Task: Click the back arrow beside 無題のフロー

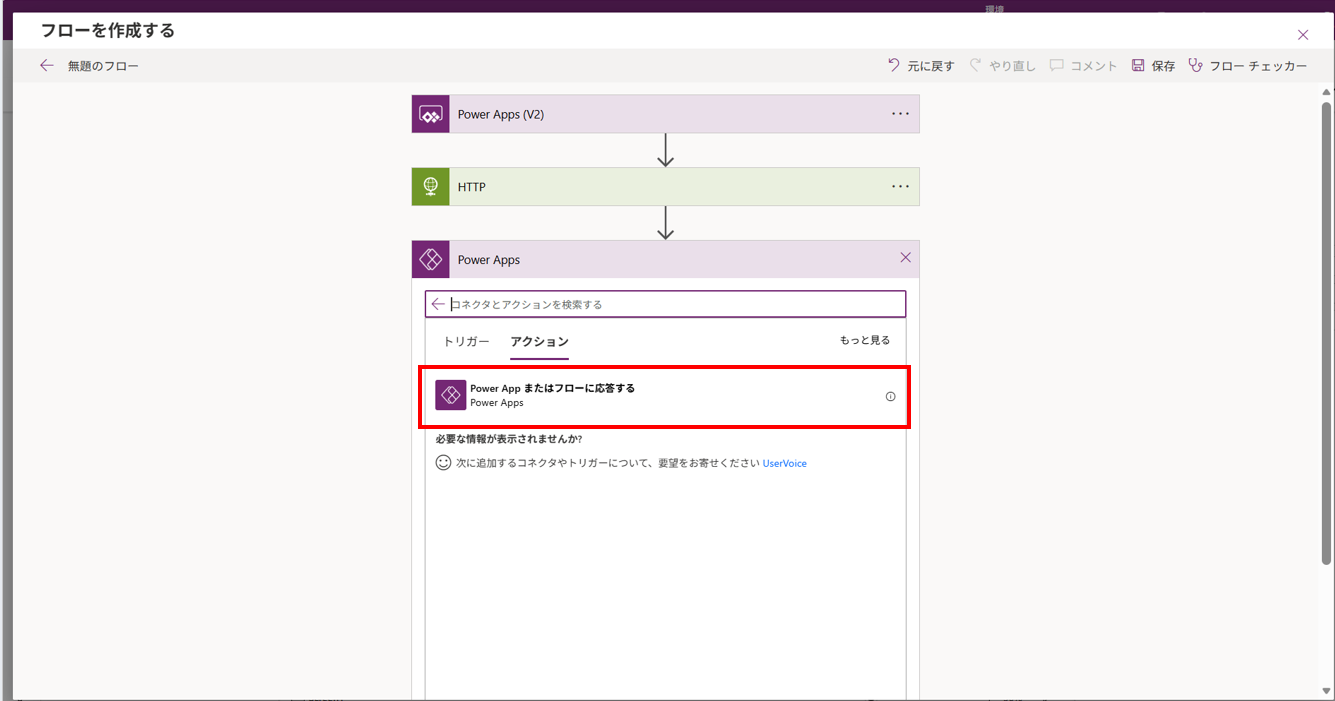Action: [47, 66]
